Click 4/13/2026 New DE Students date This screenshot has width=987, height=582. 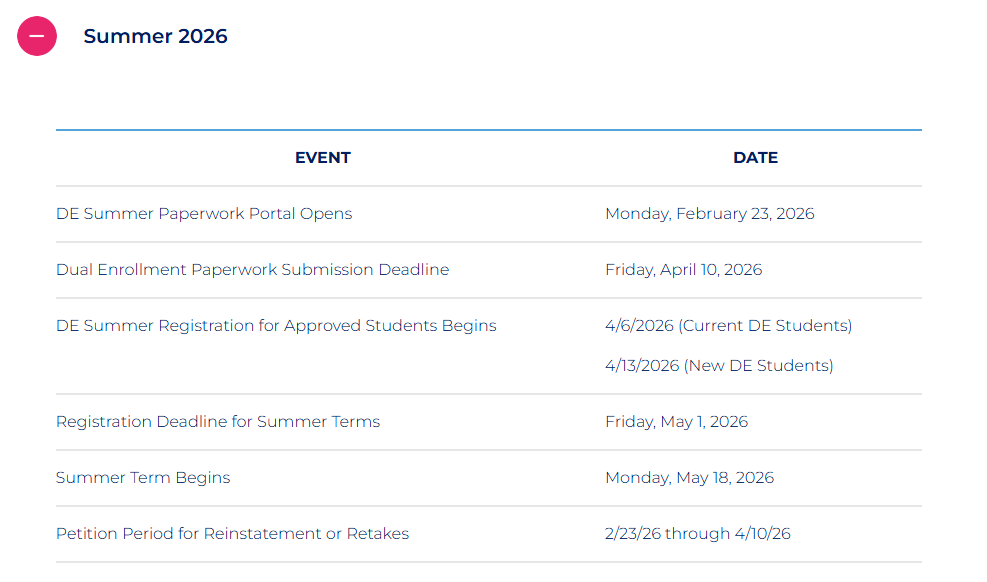tap(718, 366)
